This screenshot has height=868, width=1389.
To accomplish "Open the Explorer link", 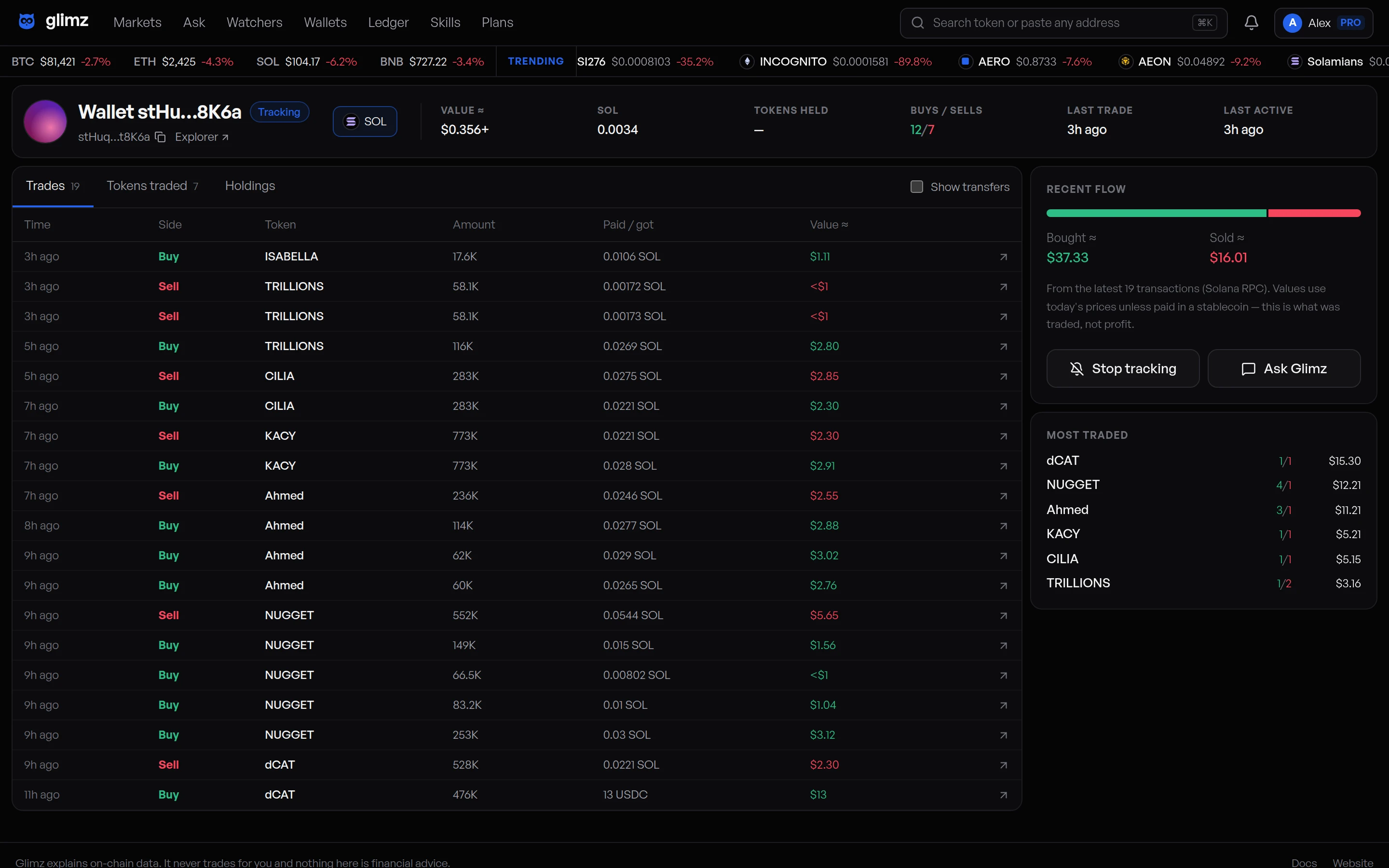I will coord(202,137).
